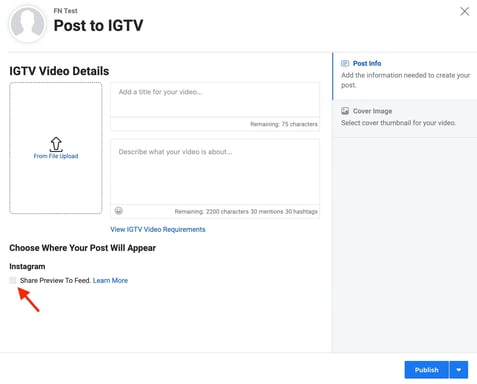Open the emoji picker in description
Image resolution: width=477 pixels, height=384 pixels.
point(118,211)
